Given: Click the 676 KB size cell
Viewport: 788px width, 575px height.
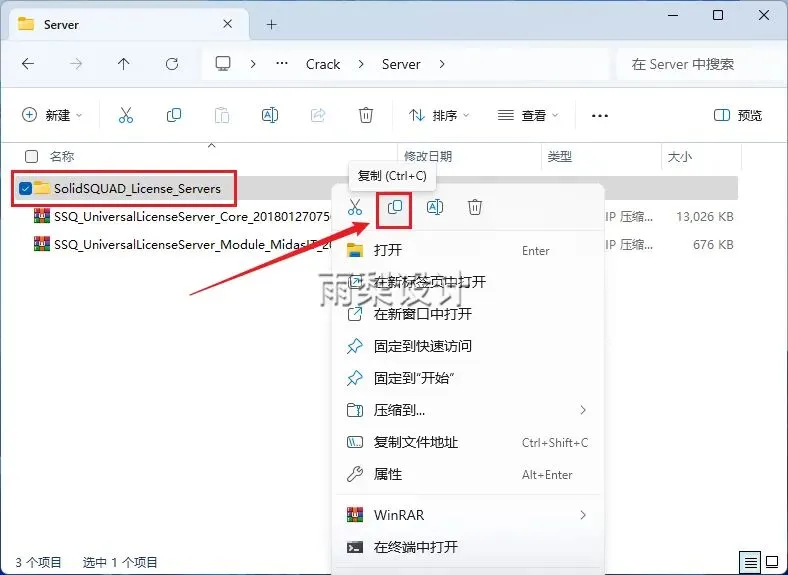Looking at the screenshot, I should [713, 245].
